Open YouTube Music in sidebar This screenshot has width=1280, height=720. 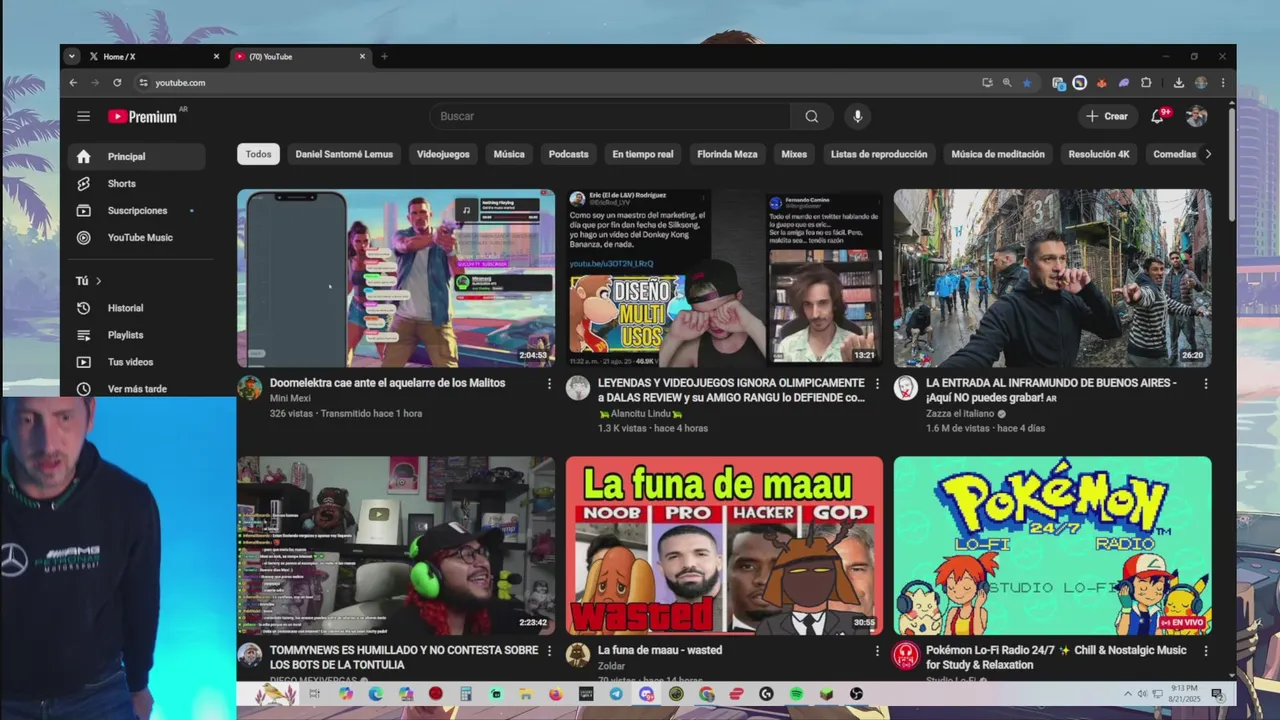click(x=137, y=237)
